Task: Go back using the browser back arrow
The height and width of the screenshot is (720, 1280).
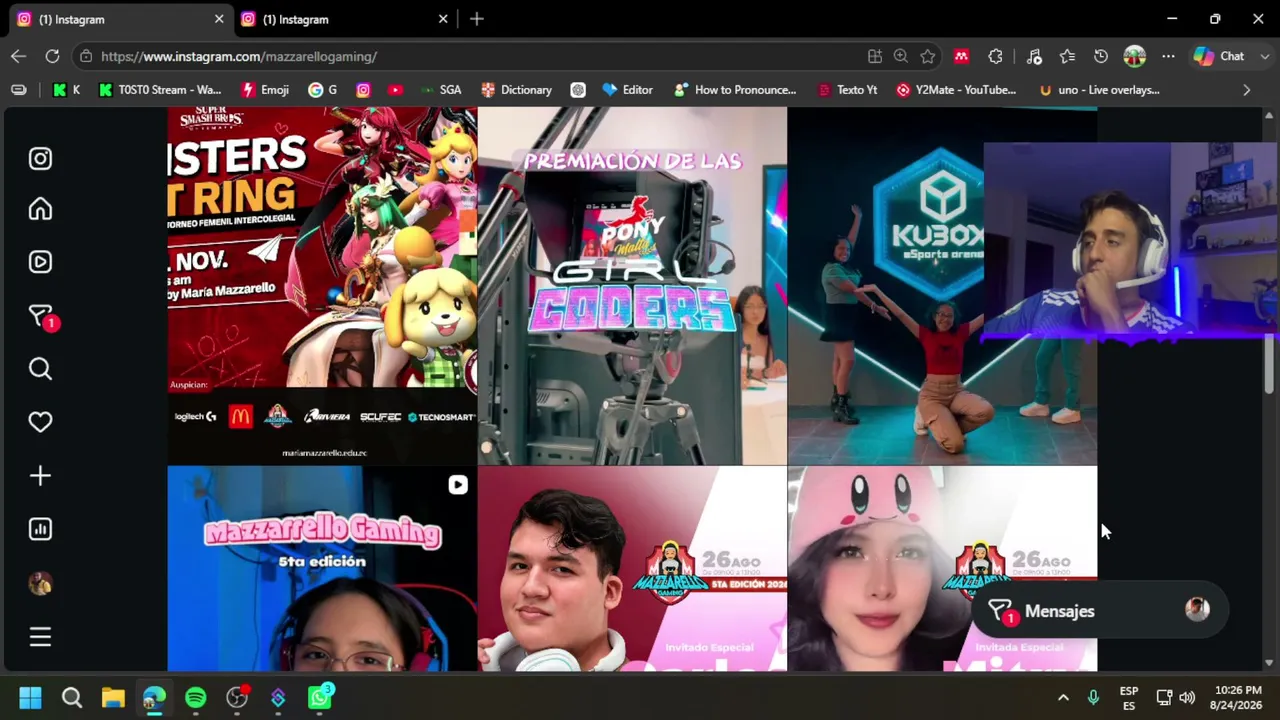Action: (19, 56)
